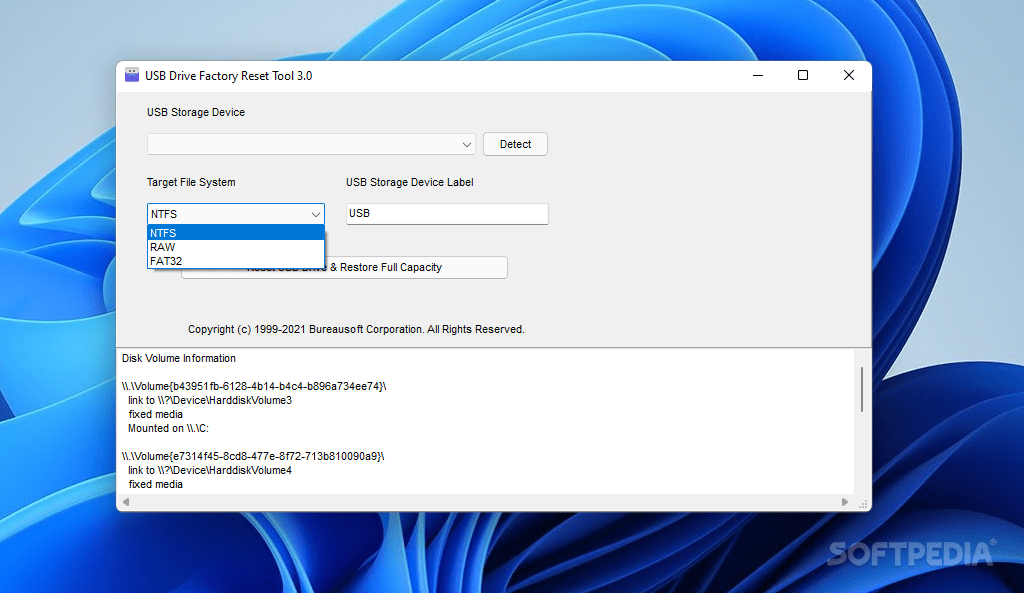
Task: Click the left arrow of horizontal scrollbar
Action: pos(126,502)
